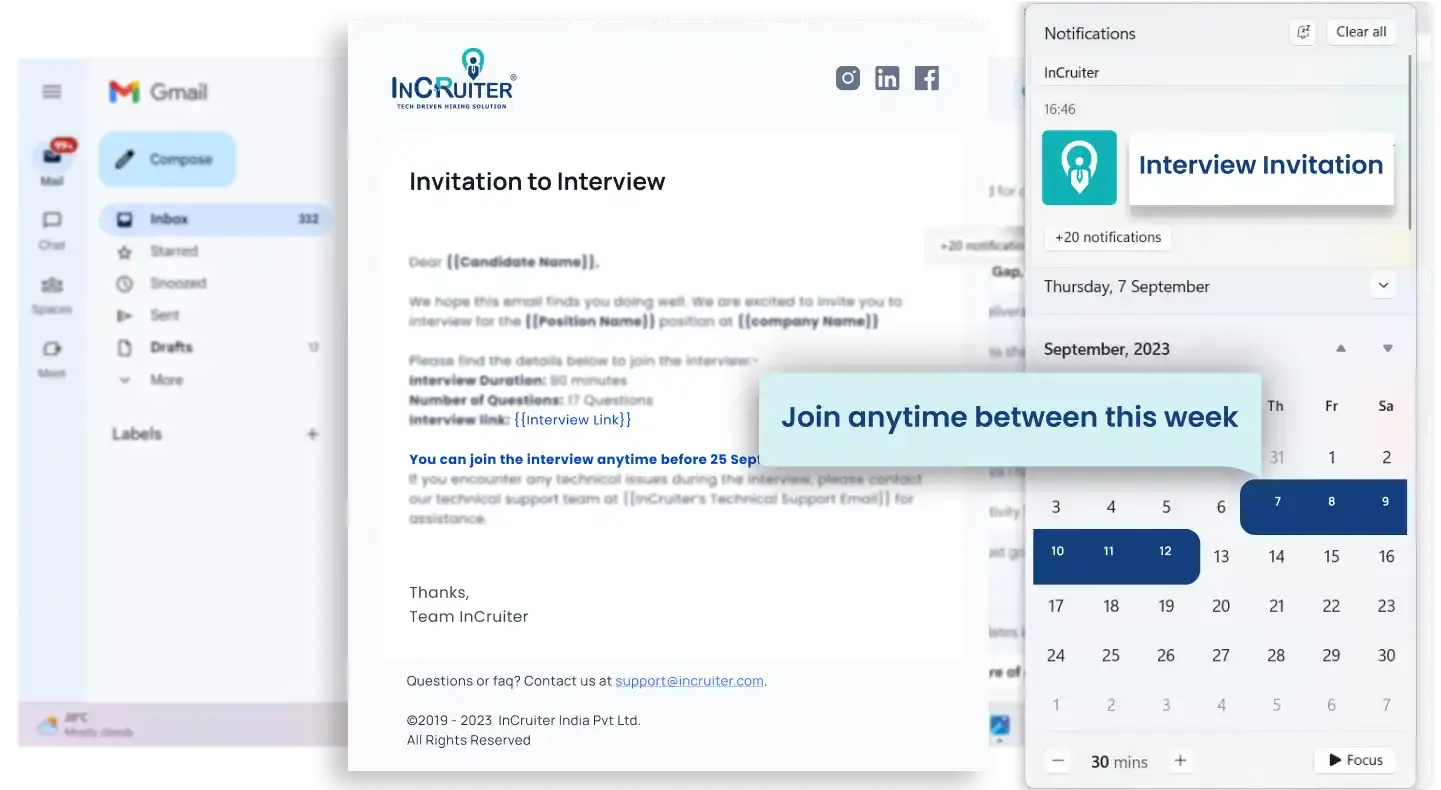Viewport: 1441px width, 790px height.
Task: Open the Chat icon in Gmail sidebar
Action: 52,222
